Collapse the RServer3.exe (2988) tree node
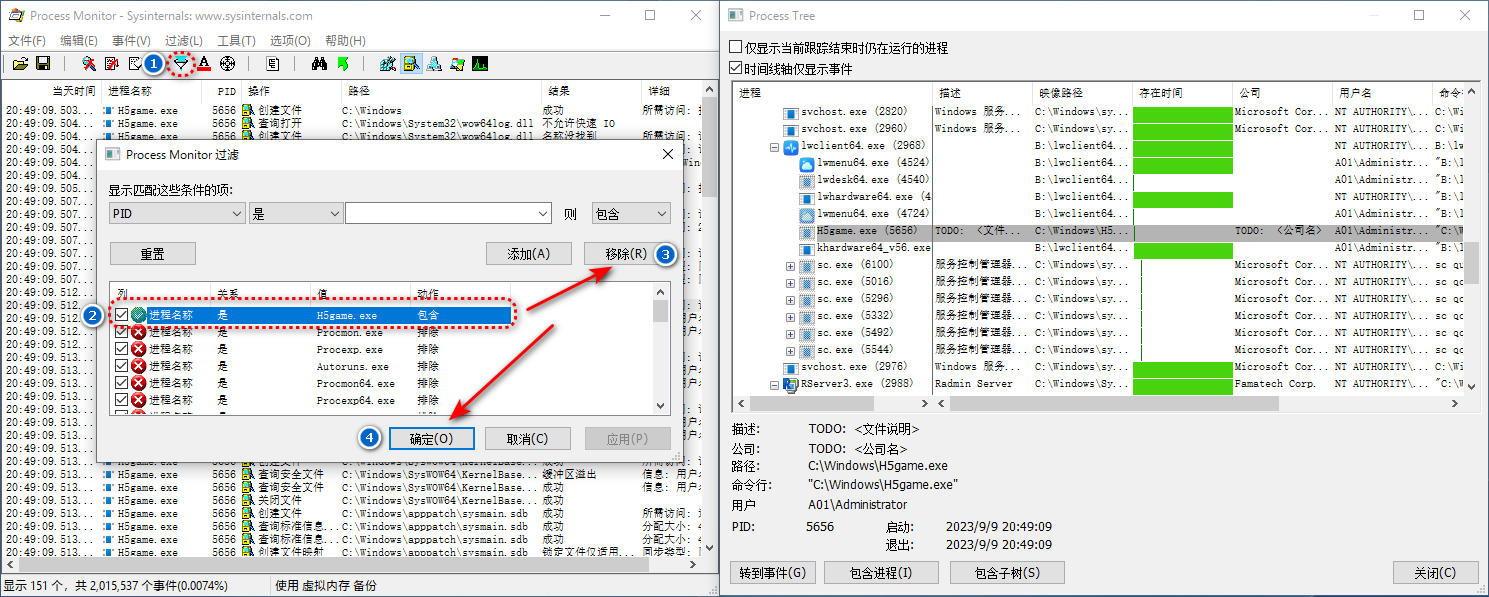Viewport: 1489px width, 597px height. pyautogui.click(x=774, y=384)
